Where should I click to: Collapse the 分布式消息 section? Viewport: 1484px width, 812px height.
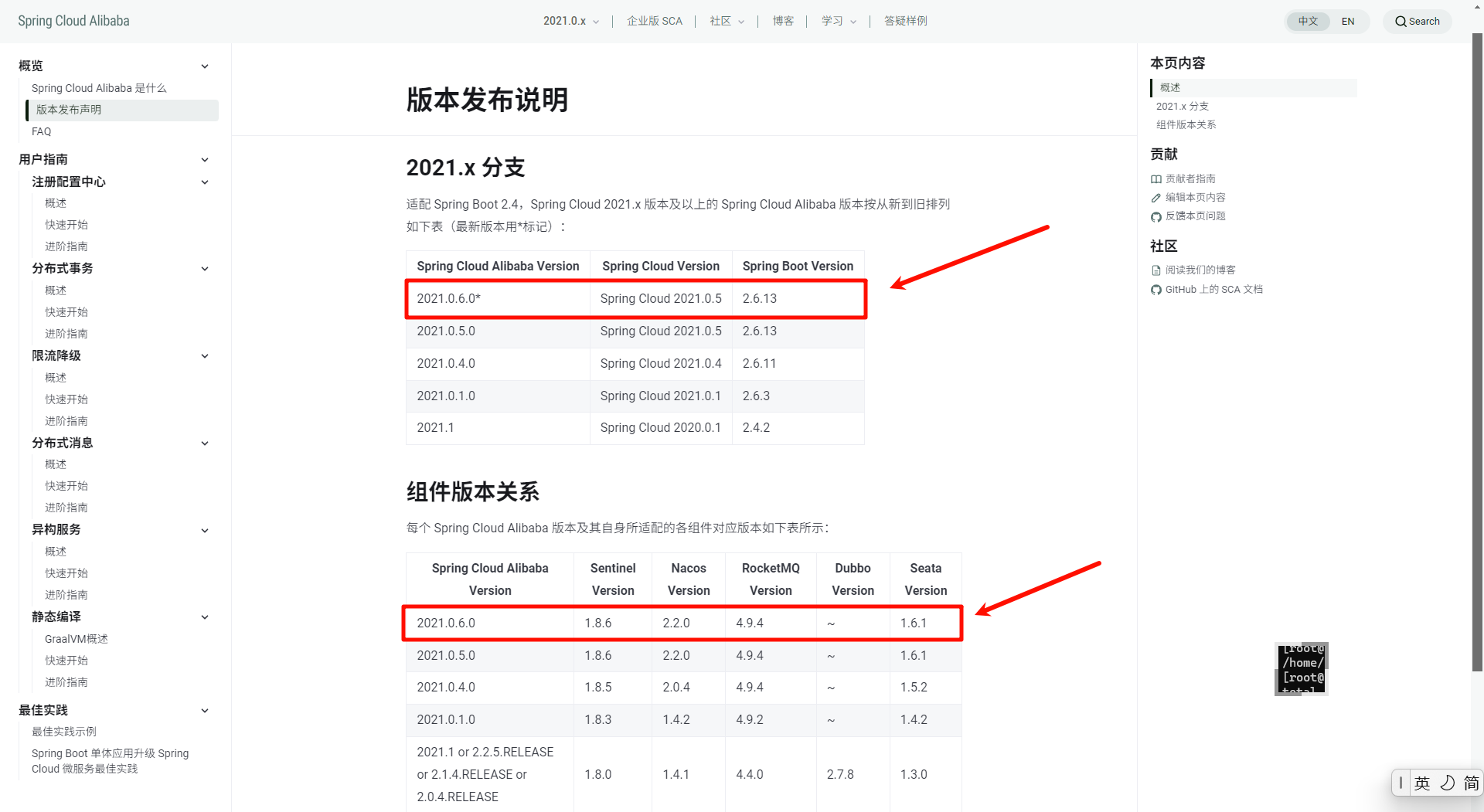(205, 443)
